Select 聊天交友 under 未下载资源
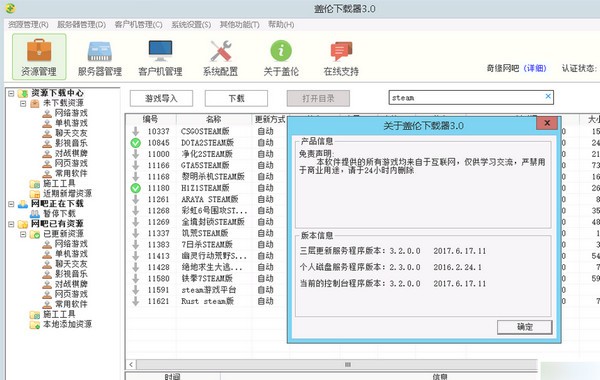The image size is (600, 380). coord(71,133)
